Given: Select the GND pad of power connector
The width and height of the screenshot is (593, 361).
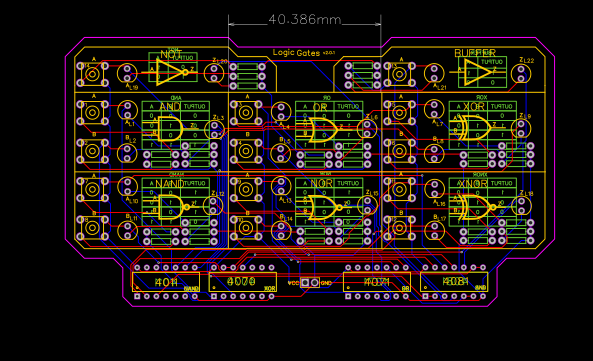Looking at the screenshot, I should (315, 282).
